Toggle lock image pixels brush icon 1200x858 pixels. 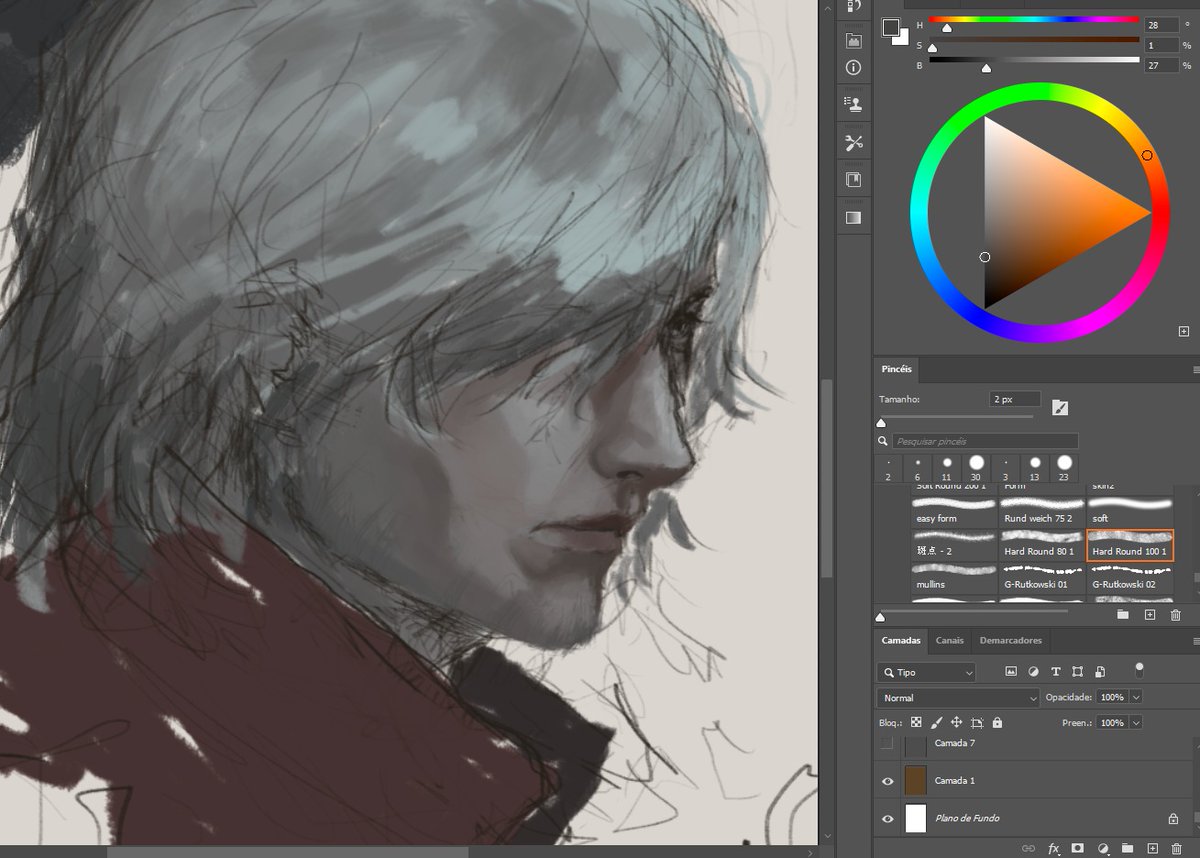[x=936, y=722]
